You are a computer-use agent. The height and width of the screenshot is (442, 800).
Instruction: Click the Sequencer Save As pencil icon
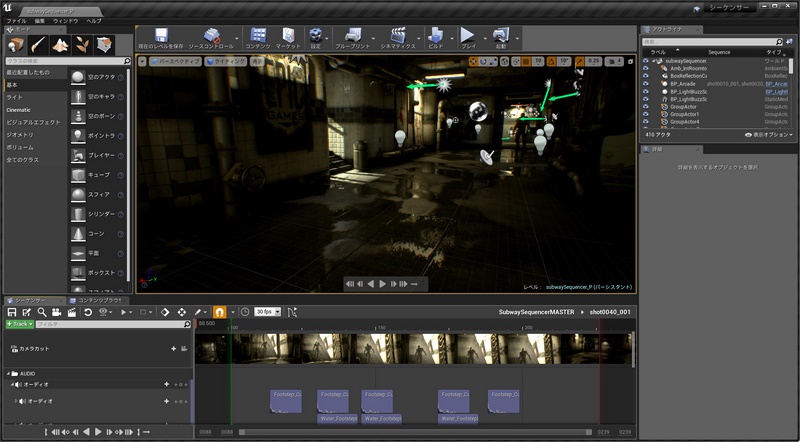click(27, 312)
